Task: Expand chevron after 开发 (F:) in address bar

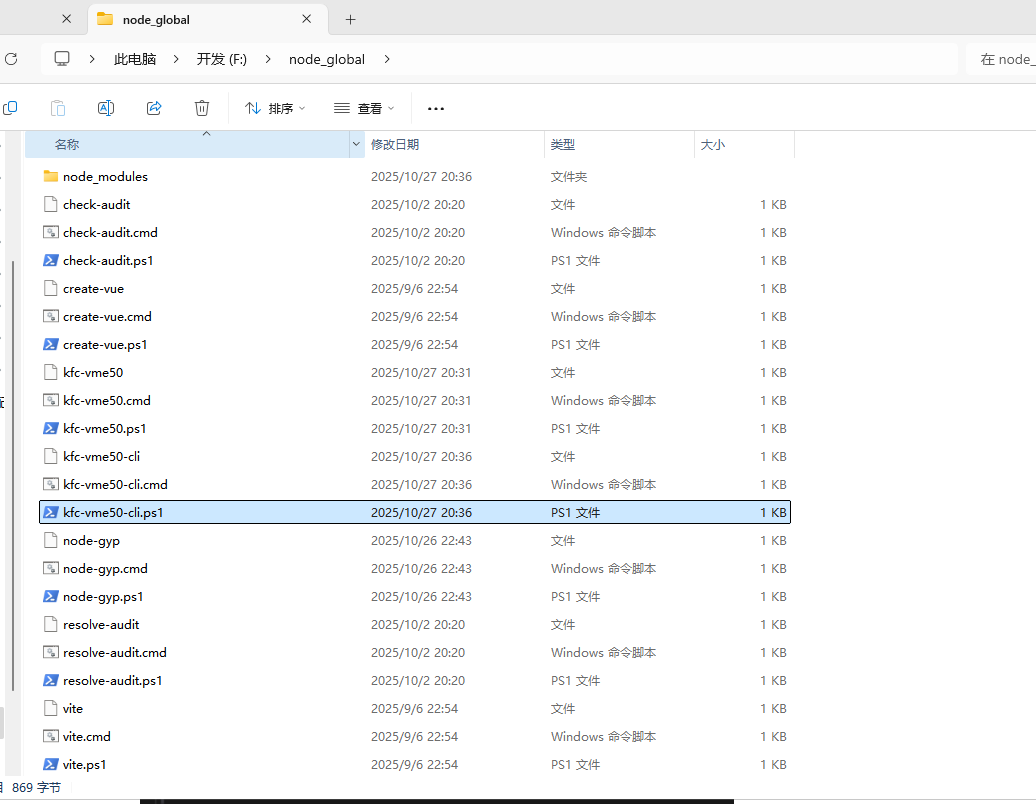Action: [268, 59]
